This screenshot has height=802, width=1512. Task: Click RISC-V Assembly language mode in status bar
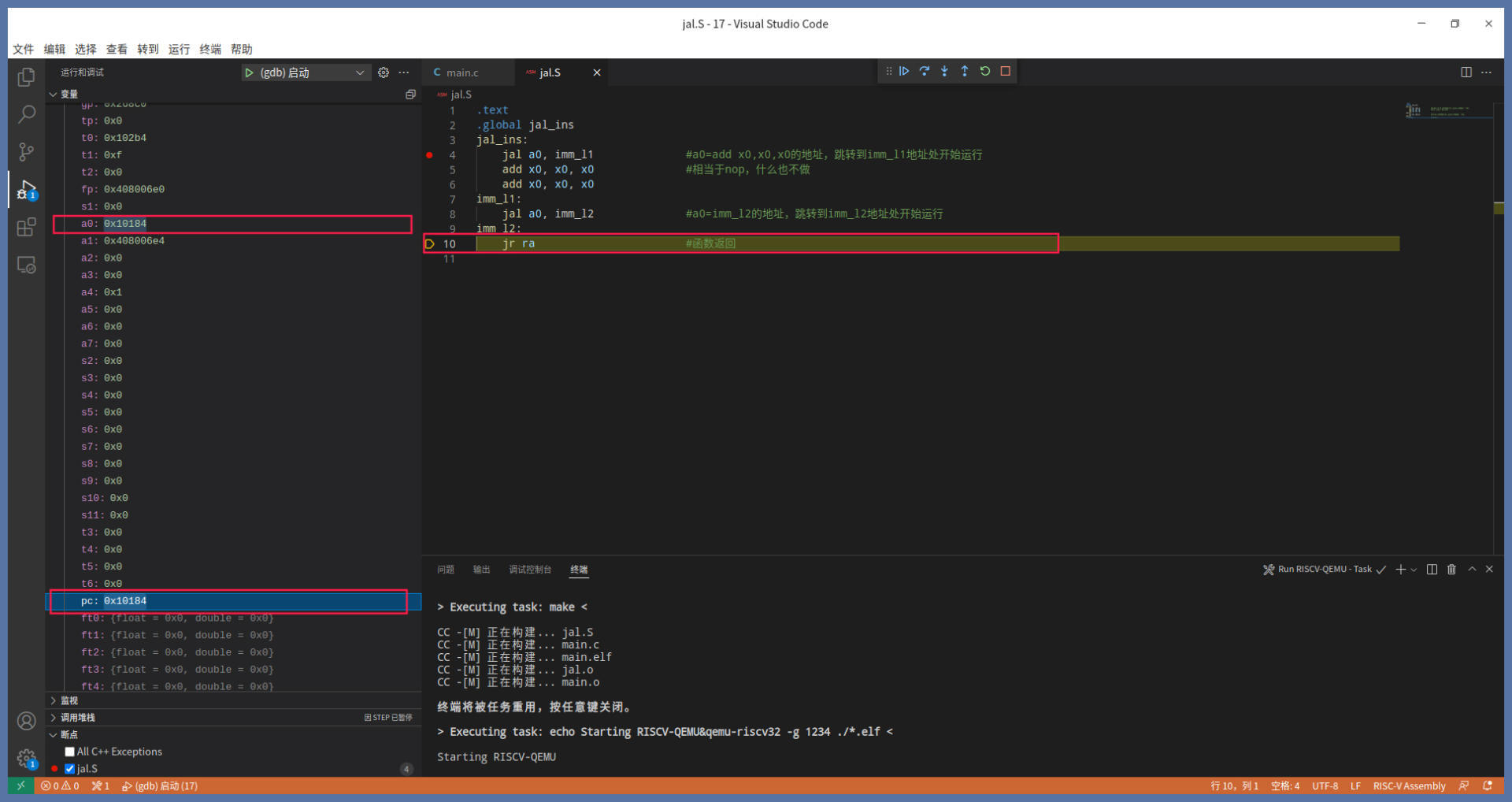[x=1409, y=786]
